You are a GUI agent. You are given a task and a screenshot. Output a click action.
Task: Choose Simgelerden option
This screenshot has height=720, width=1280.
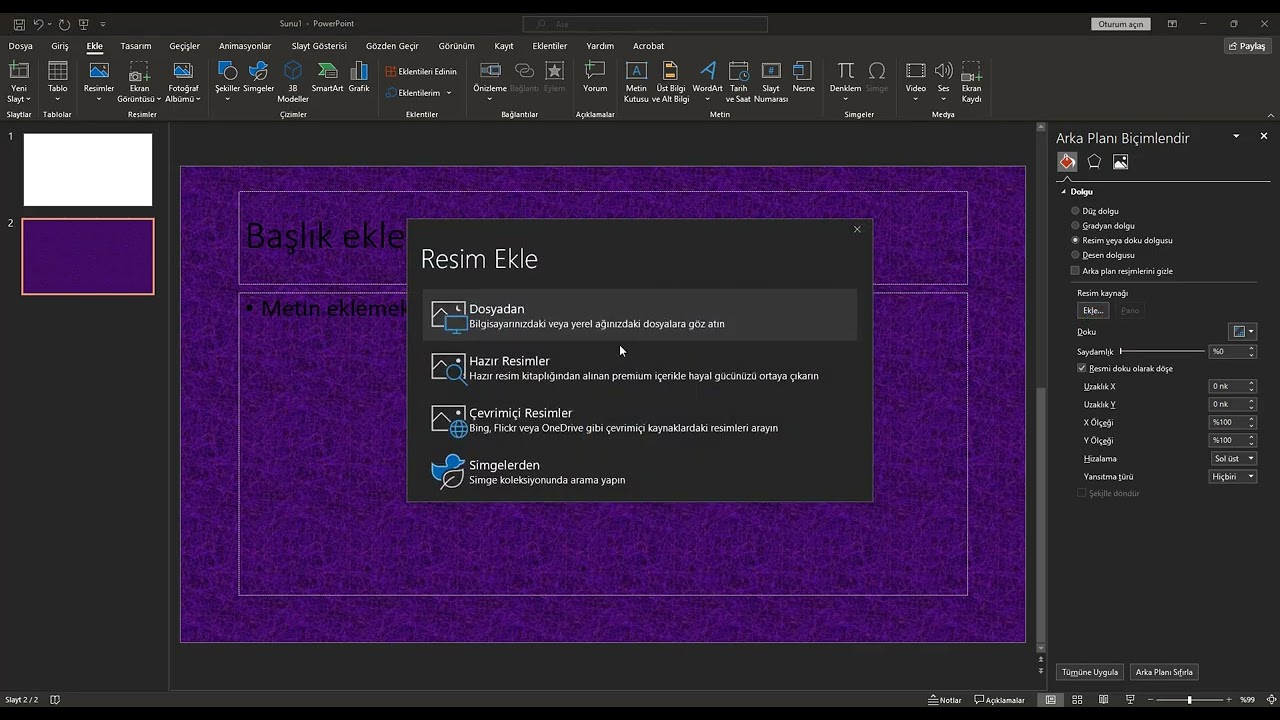[x=640, y=472]
